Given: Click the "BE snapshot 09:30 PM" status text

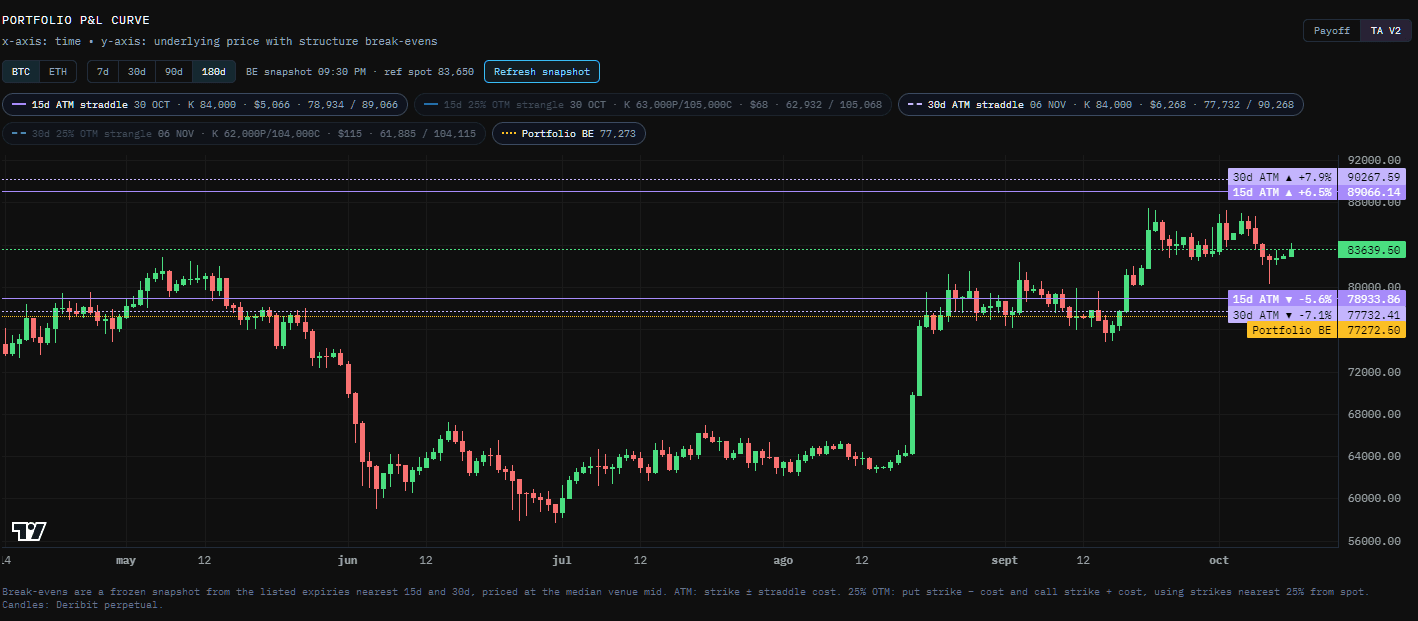Looking at the screenshot, I should (x=305, y=72).
